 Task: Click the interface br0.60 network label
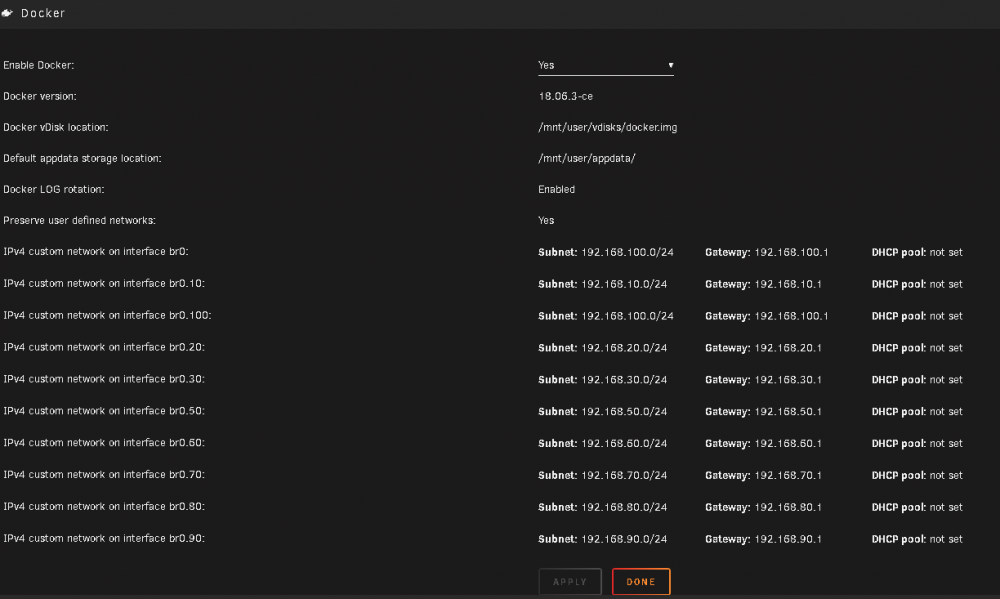(x=104, y=443)
